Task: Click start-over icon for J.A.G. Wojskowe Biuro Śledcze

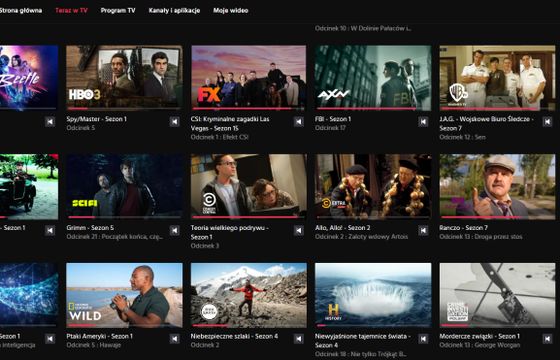Action: click(547, 122)
